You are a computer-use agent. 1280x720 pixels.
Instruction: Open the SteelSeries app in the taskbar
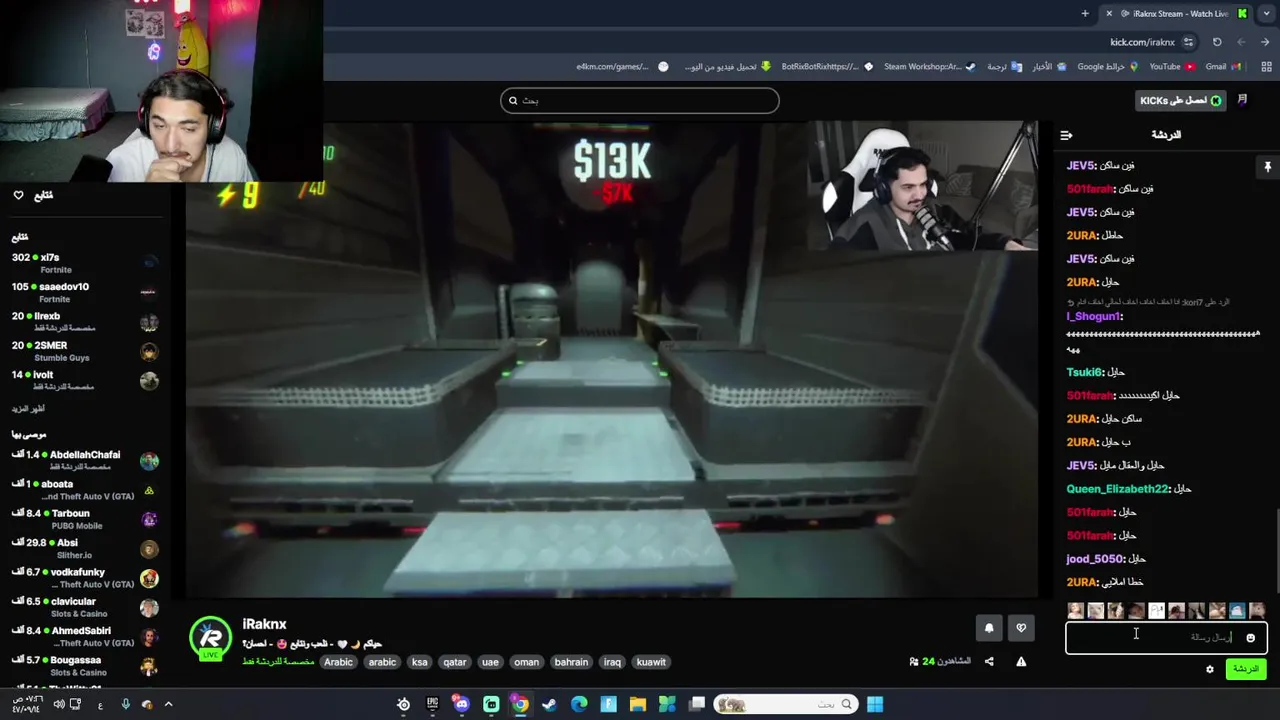(x=403, y=704)
